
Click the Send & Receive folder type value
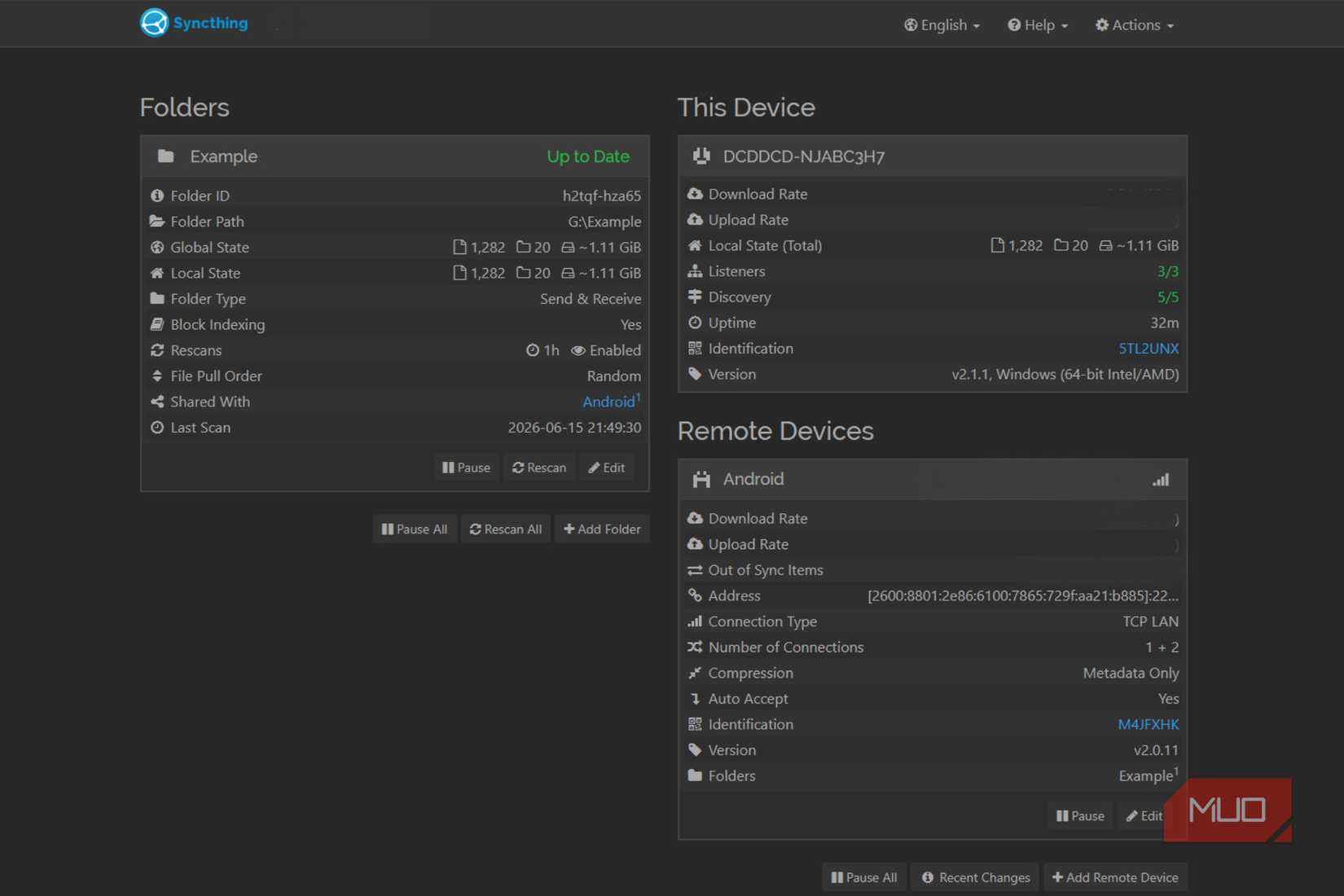pos(591,299)
